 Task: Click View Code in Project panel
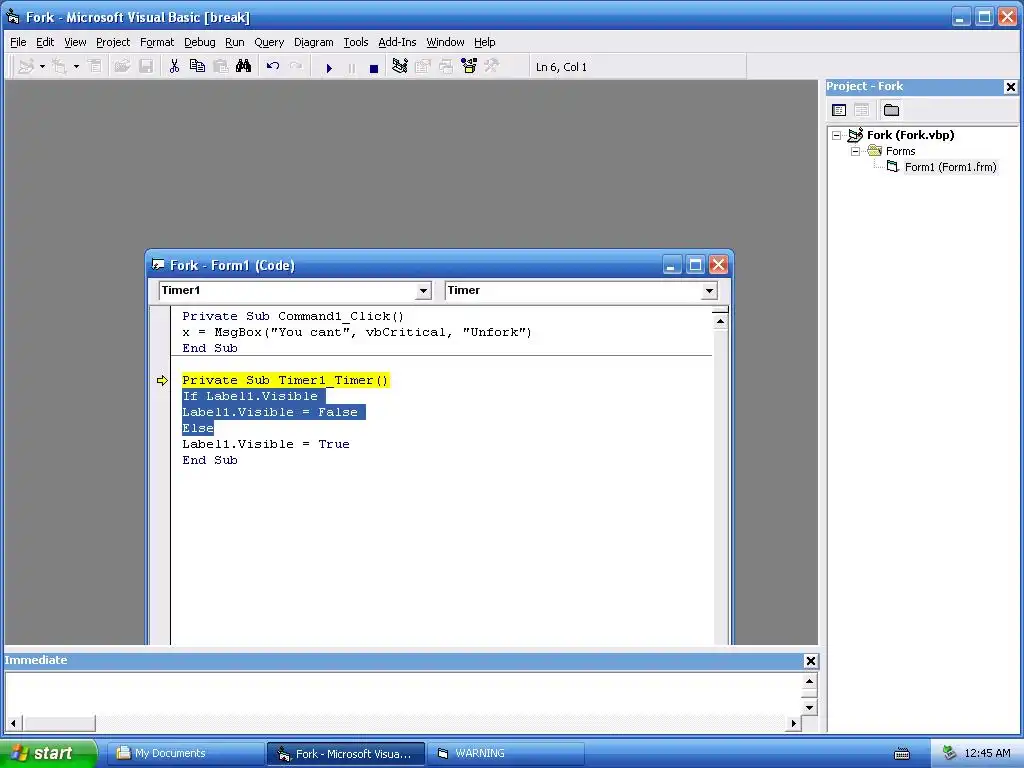point(839,110)
